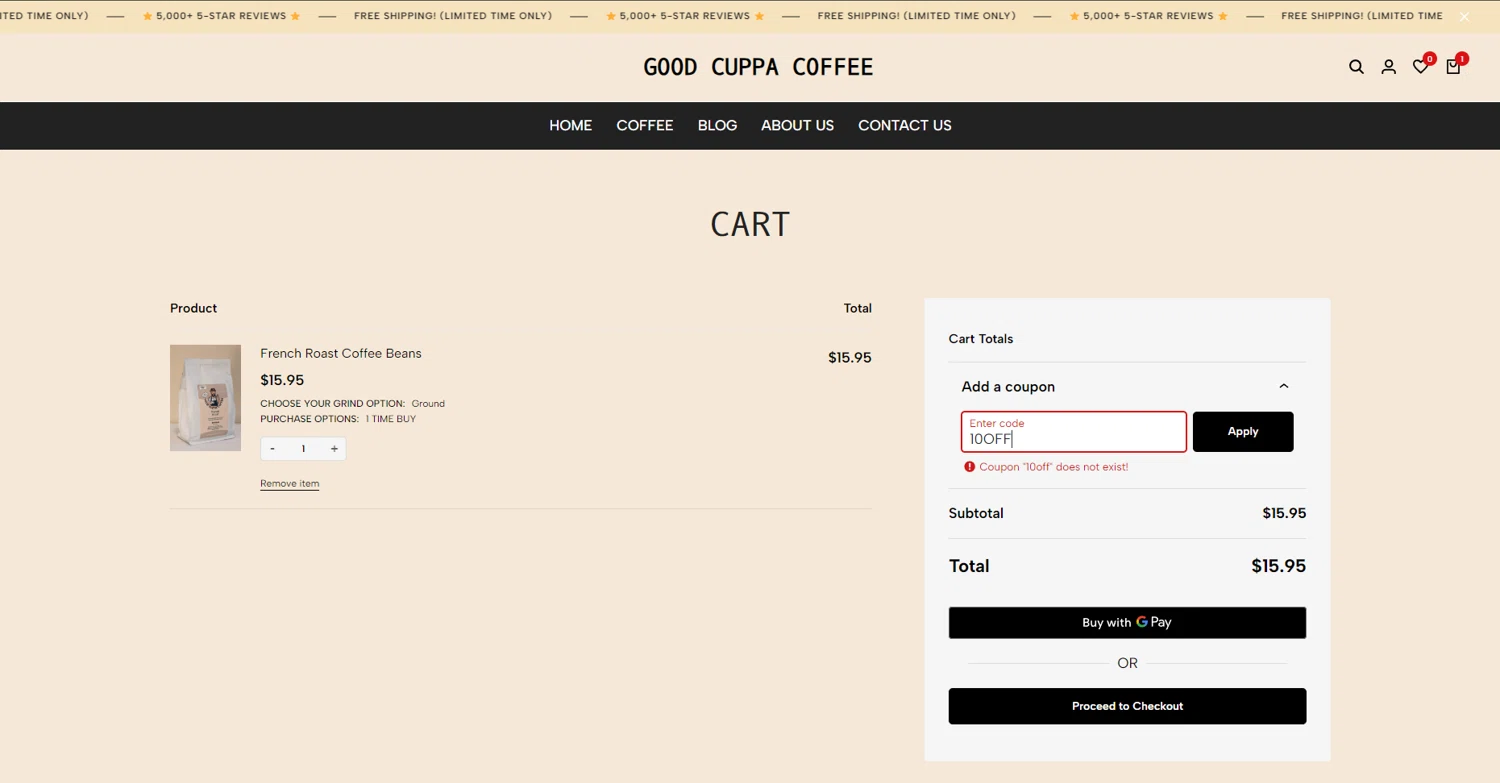Open the shopping cart bag icon
1500x783 pixels.
click(1453, 67)
